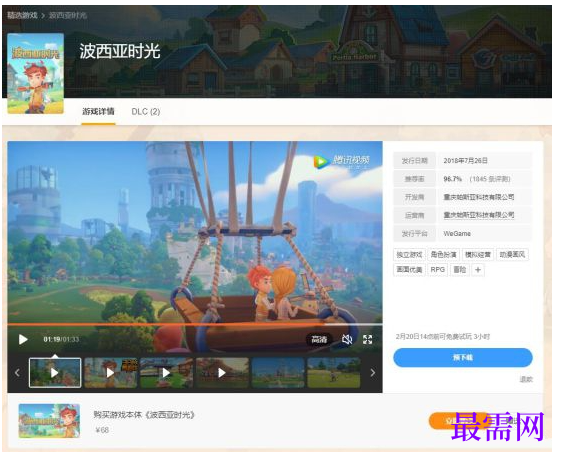Screen dimensions: 563x458
Task: Select the 动漫画风 tag
Action: point(512,254)
